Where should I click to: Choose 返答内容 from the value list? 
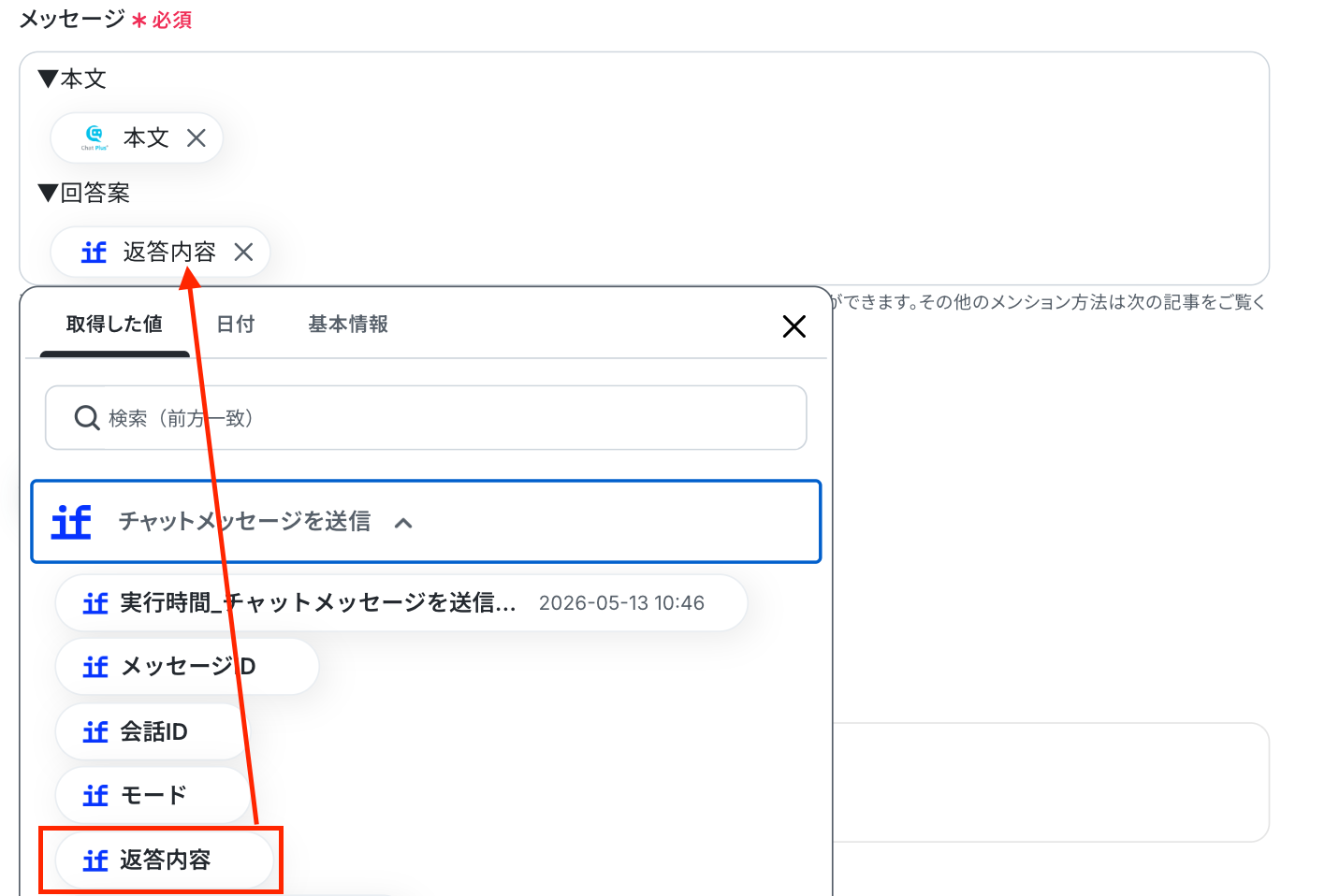click(164, 860)
